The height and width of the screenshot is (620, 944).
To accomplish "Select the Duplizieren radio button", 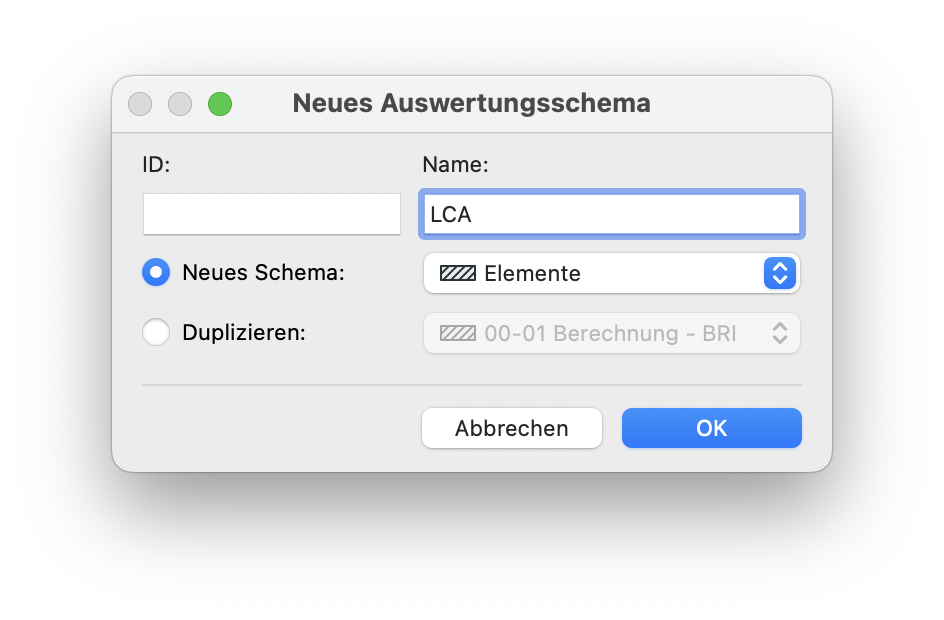I will (x=156, y=332).
